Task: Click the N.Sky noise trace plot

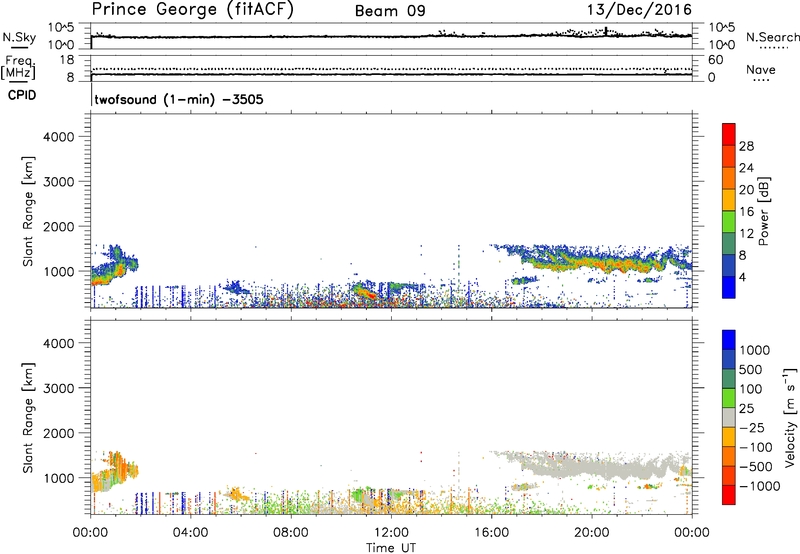Action: pyautogui.click(x=391, y=36)
